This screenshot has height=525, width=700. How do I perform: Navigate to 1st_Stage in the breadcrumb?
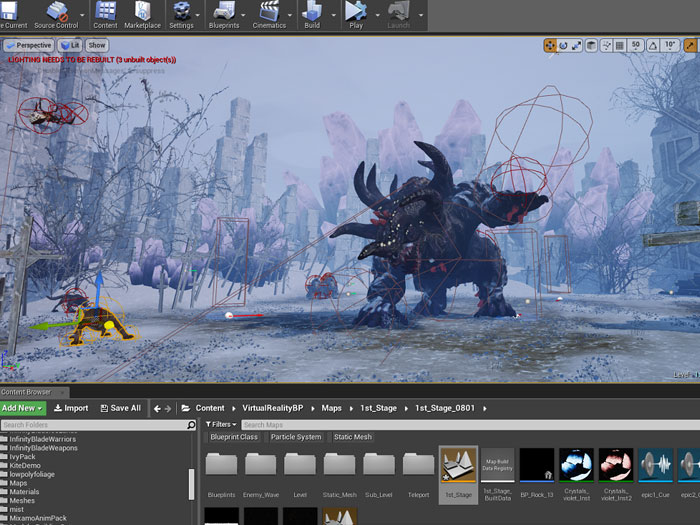point(379,408)
